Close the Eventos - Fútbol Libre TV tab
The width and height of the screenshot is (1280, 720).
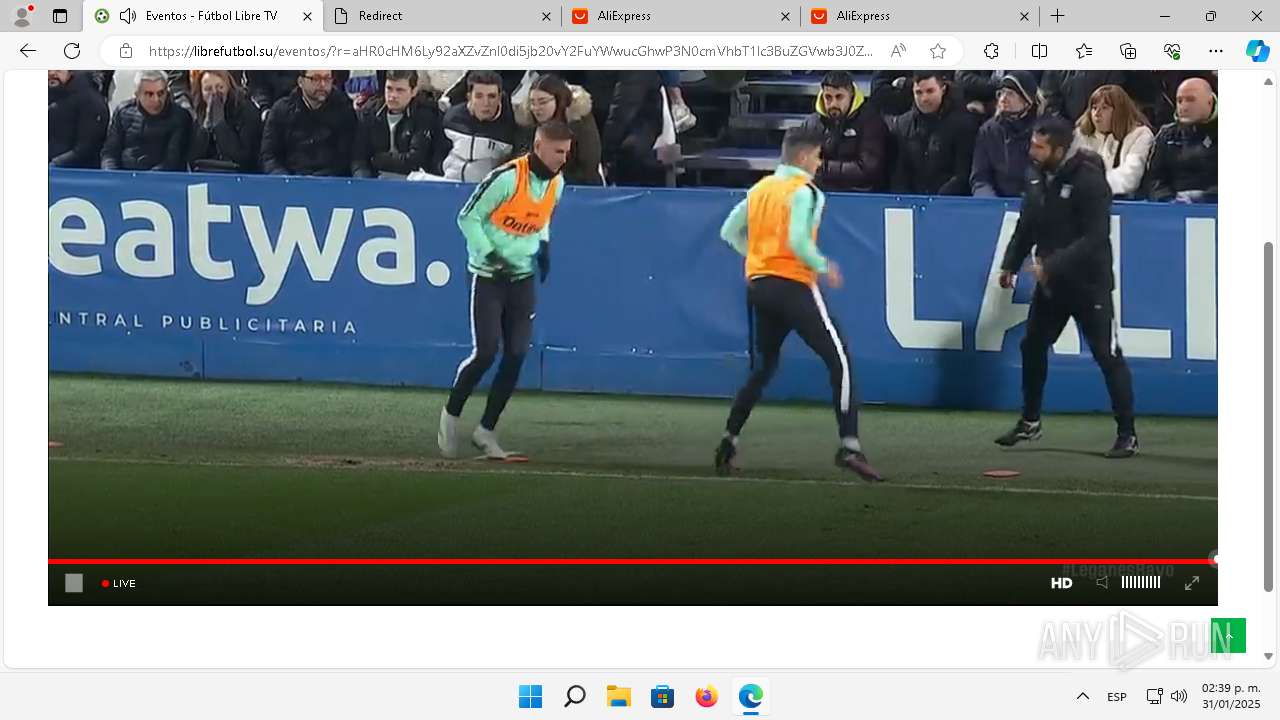[x=307, y=16]
